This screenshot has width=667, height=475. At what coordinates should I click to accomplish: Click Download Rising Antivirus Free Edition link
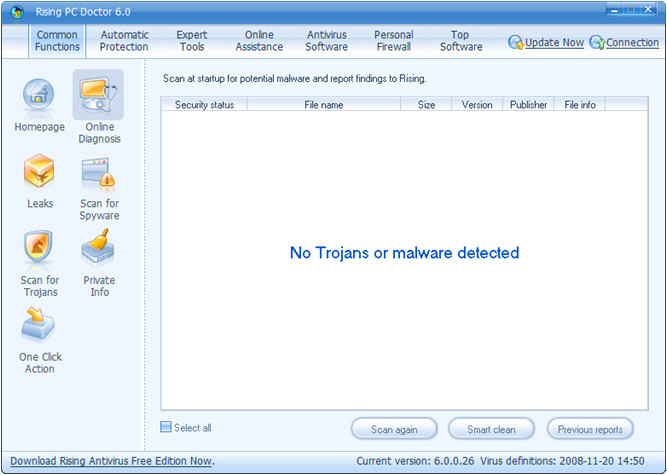click(x=112, y=461)
